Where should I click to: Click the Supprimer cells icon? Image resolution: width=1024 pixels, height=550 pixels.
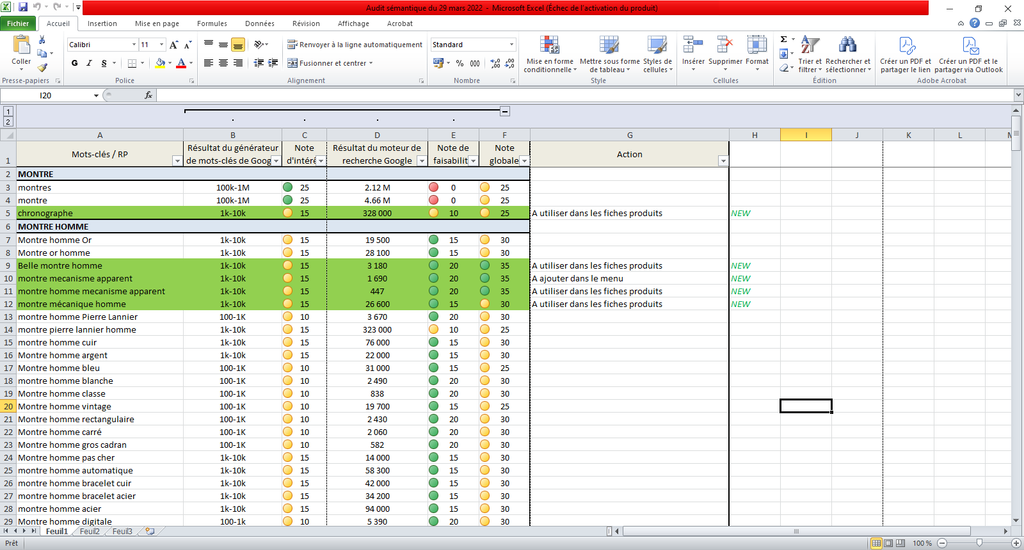point(725,46)
